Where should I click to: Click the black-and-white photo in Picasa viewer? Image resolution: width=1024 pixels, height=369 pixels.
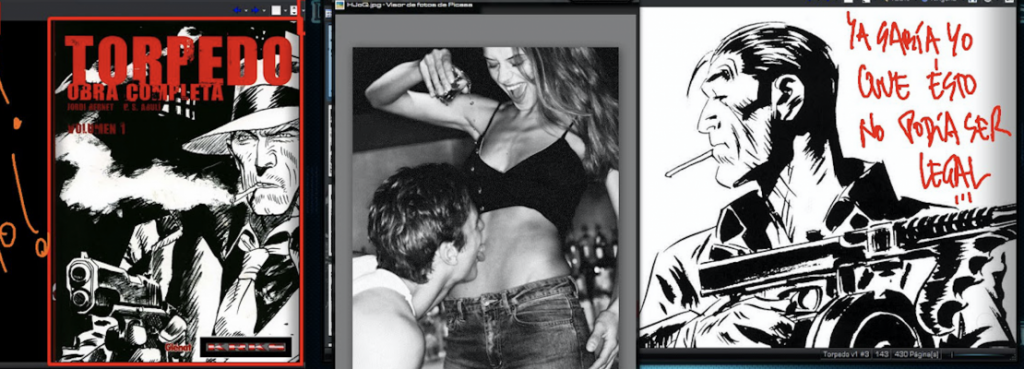coord(485,208)
